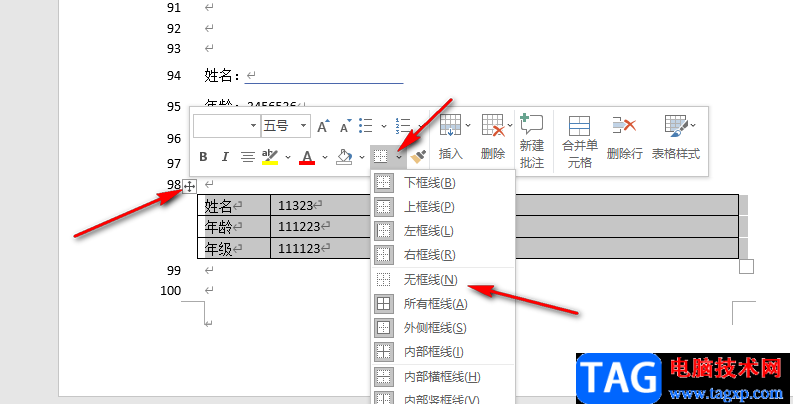Click the 下框线 bottom border icon
The width and height of the screenshot is (793, 404).
(384, 183)
